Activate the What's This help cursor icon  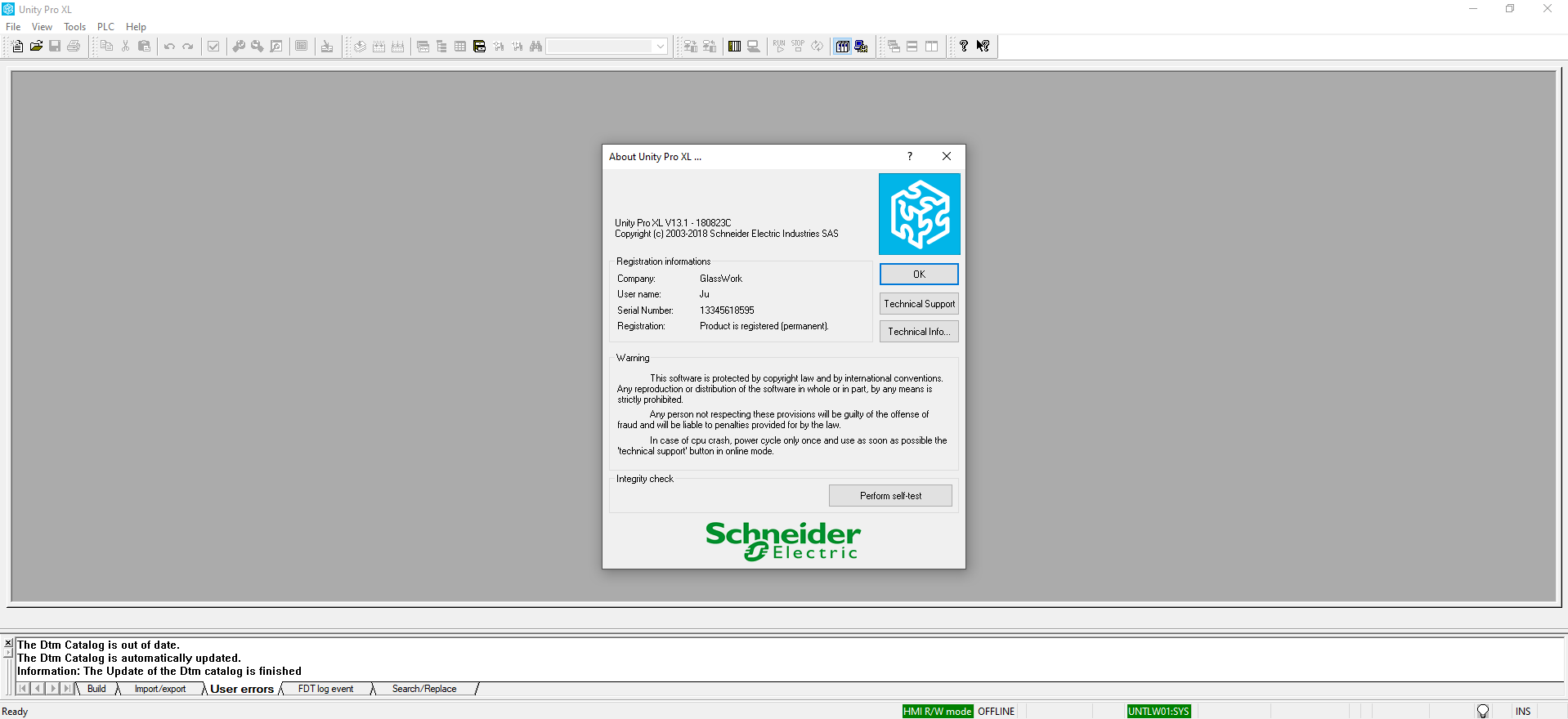point(983,47)
